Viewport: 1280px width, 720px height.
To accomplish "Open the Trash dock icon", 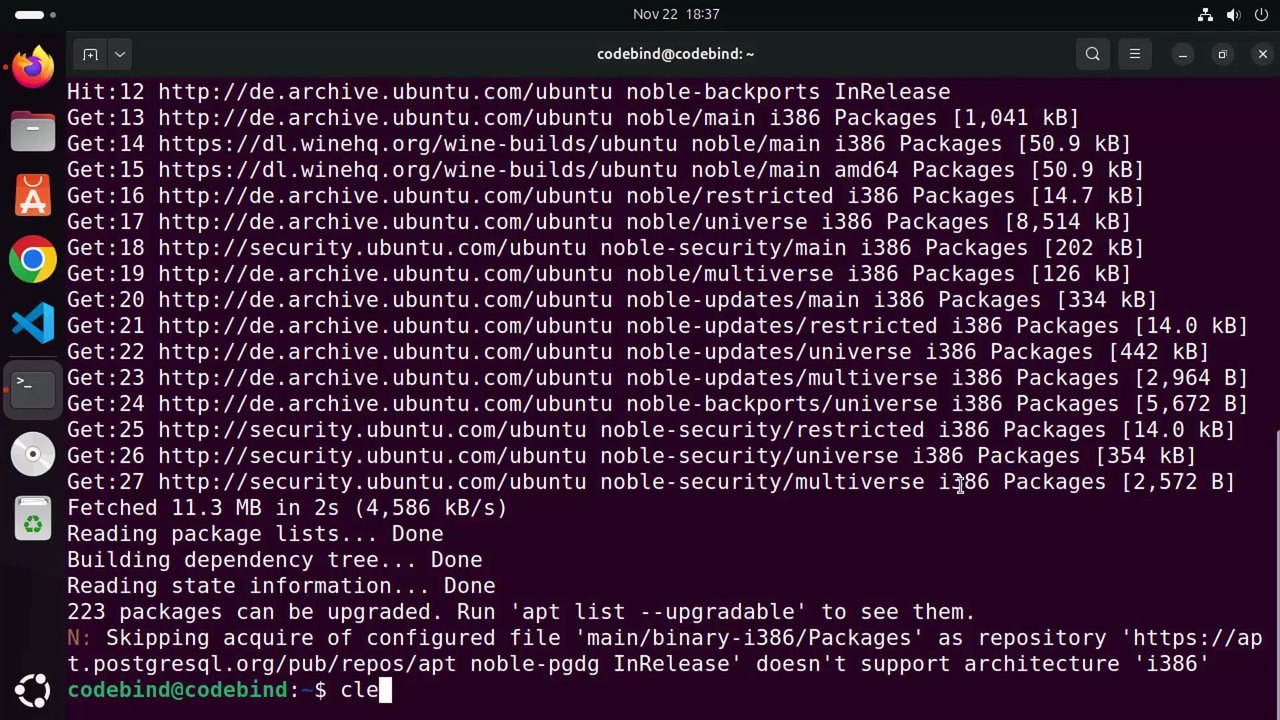I will pyautogui.click(x=33, y=519).
